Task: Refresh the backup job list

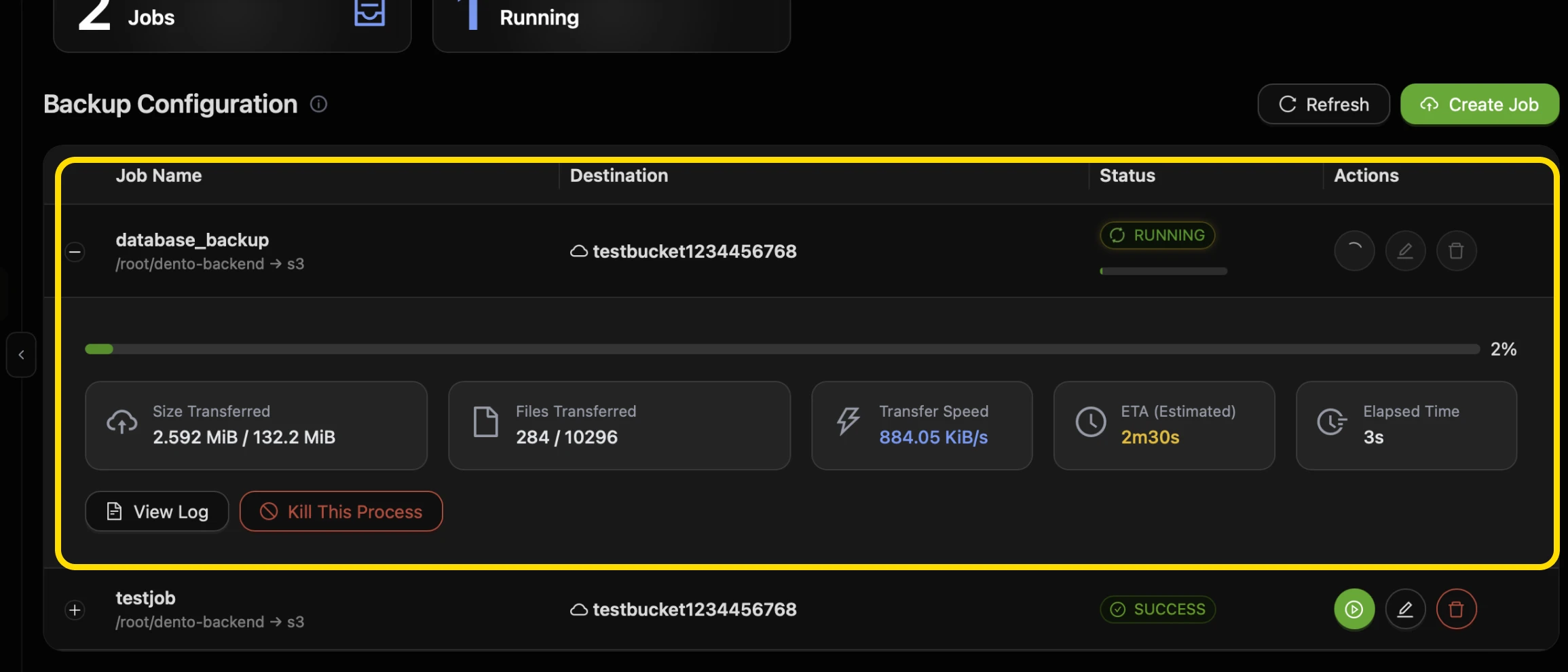Action: 1324,105
